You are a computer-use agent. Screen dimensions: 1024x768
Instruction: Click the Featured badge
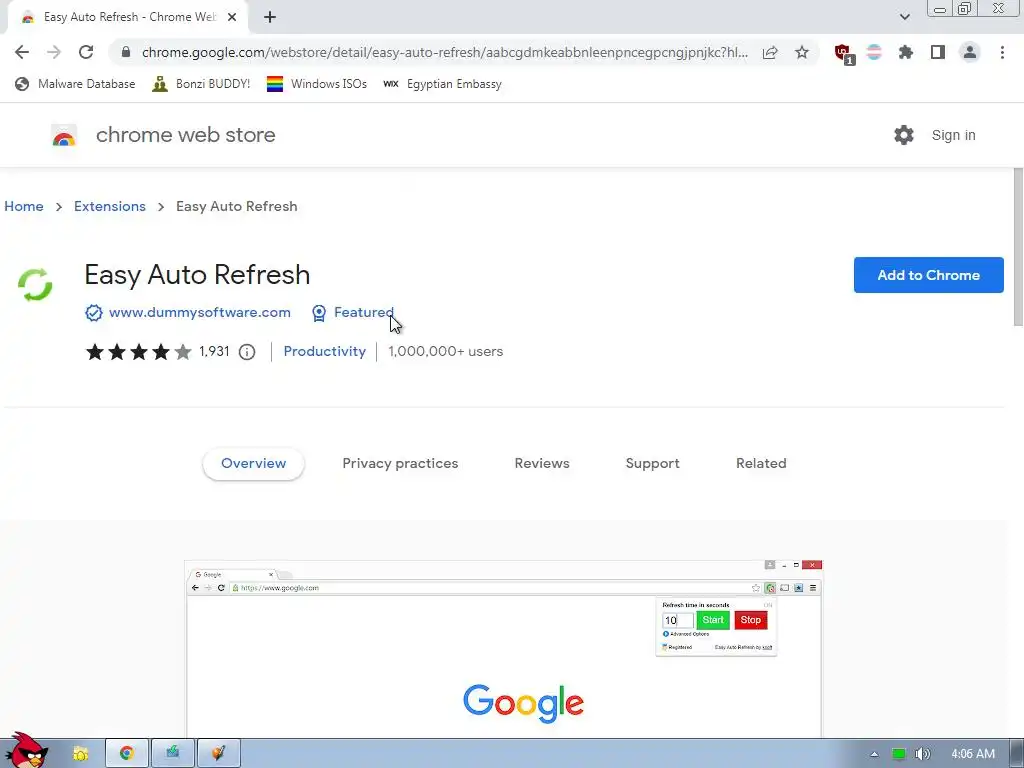click(x=353, y=313)
